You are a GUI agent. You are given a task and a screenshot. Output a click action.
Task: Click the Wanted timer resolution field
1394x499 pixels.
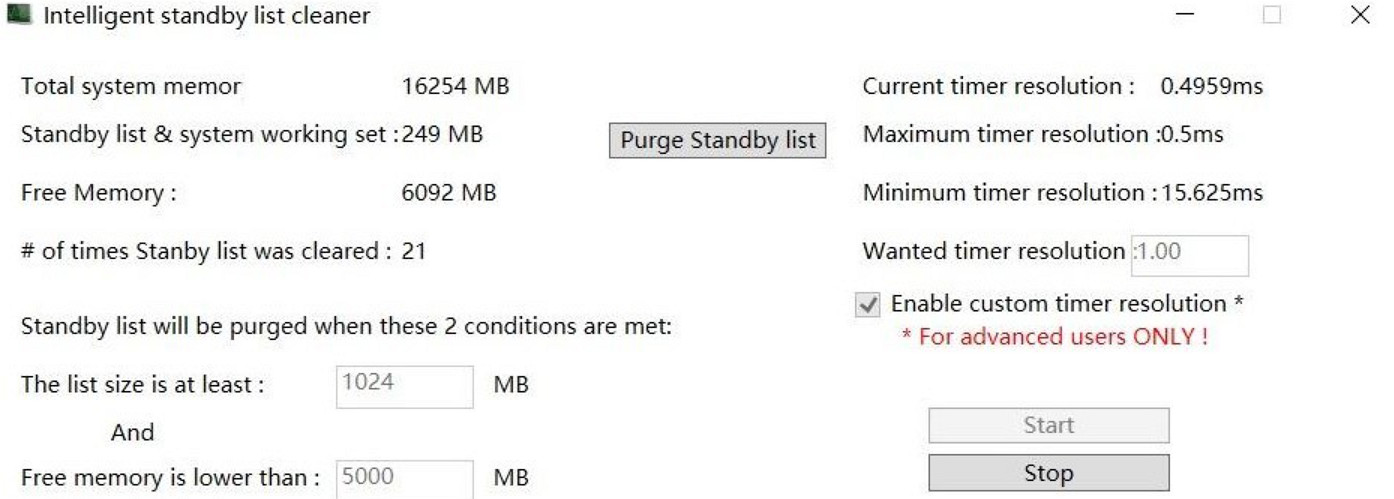pos(1190,255)
